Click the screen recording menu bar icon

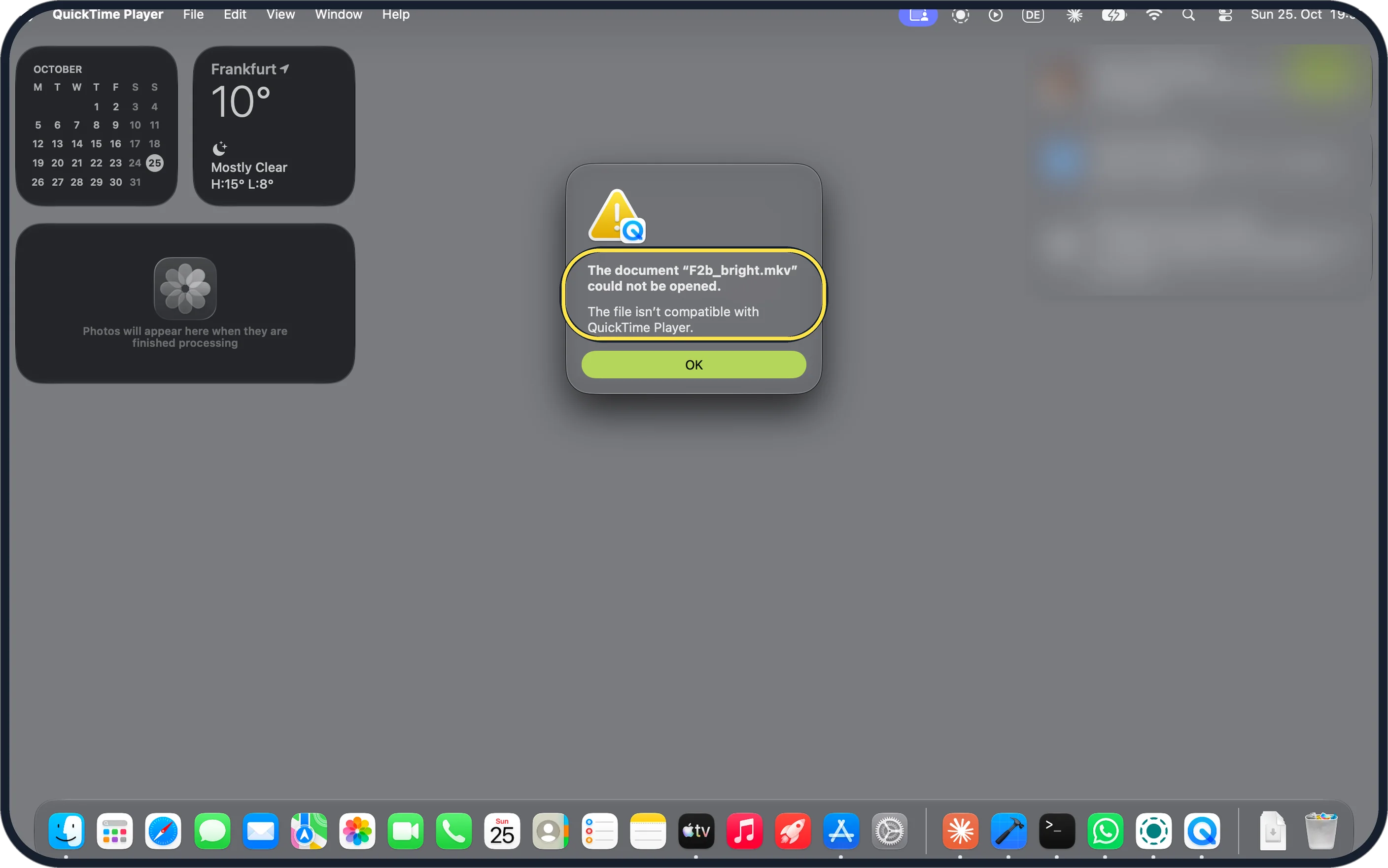point(960,15)
